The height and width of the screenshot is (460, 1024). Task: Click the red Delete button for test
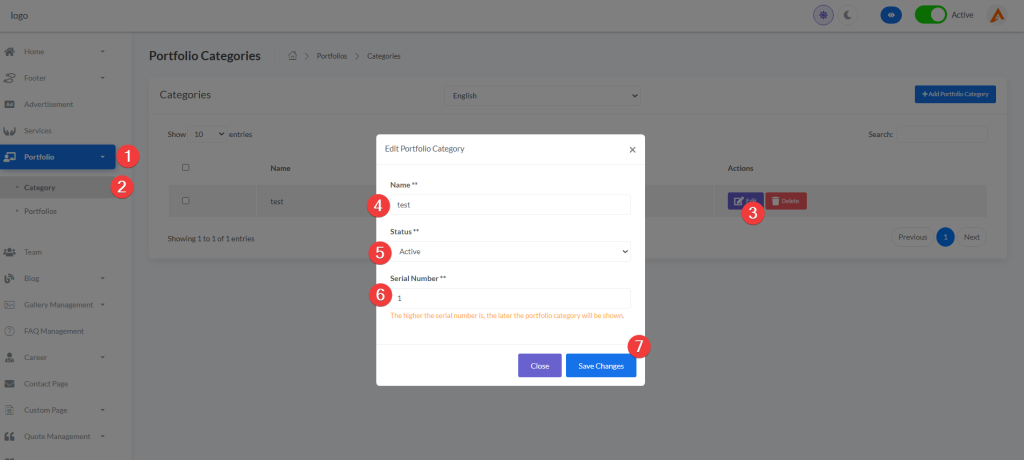click(x=786, y=201)
